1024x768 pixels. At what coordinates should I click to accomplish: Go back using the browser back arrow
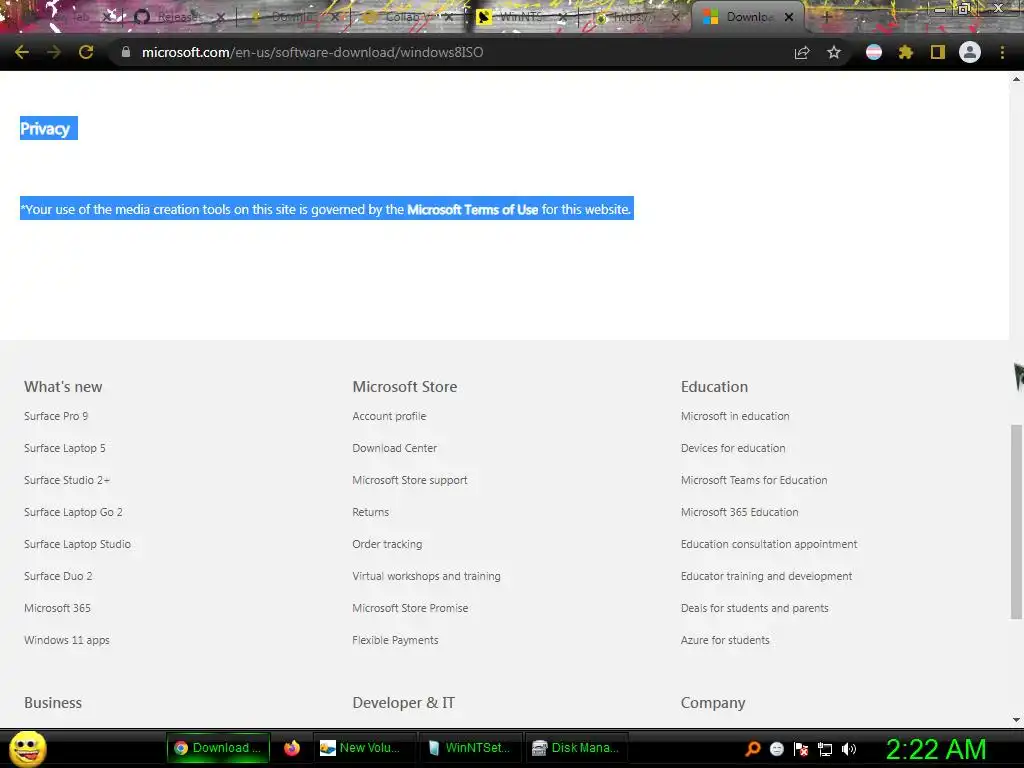[22, 52]
